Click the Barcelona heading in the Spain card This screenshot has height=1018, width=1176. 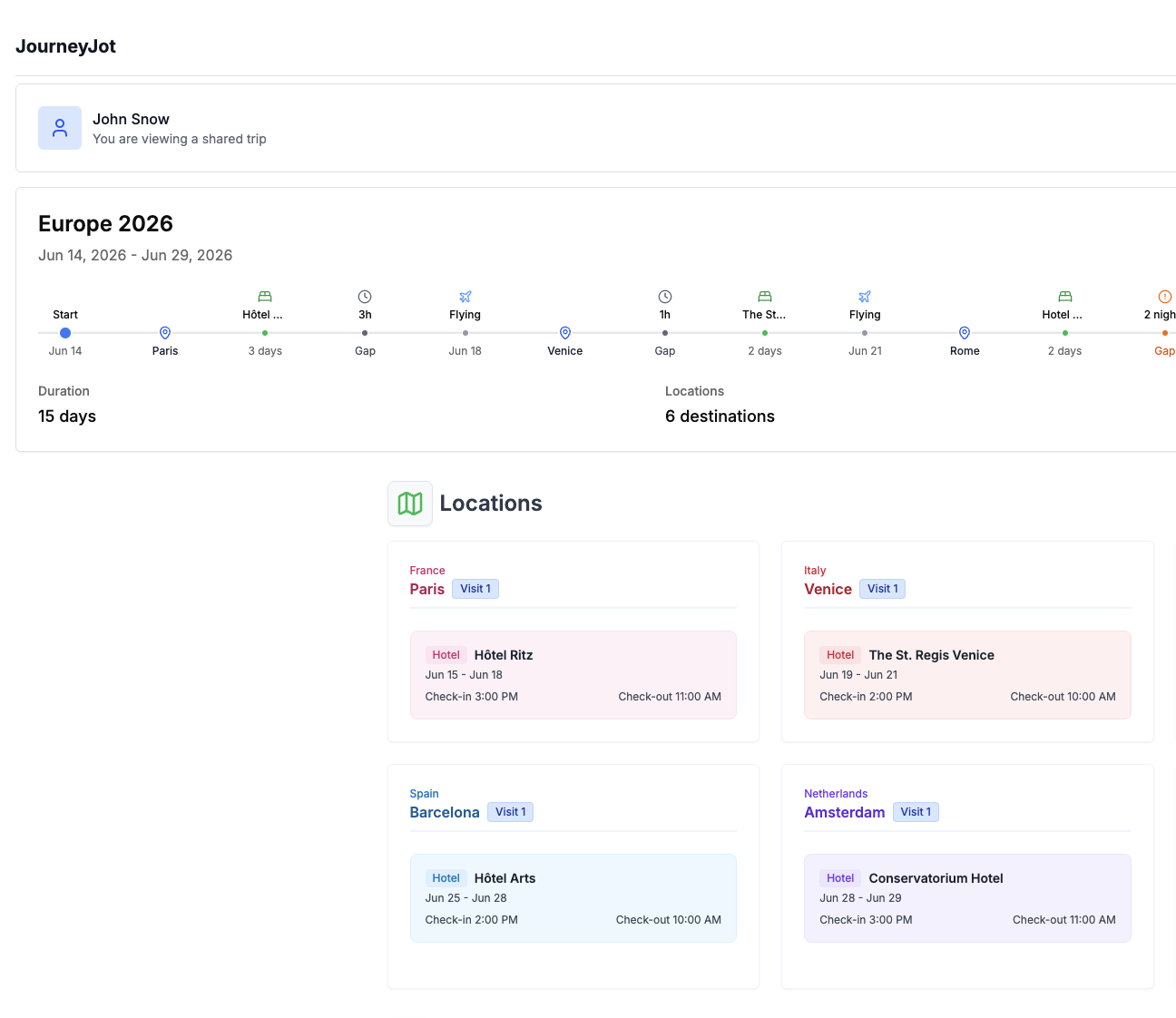445,812
